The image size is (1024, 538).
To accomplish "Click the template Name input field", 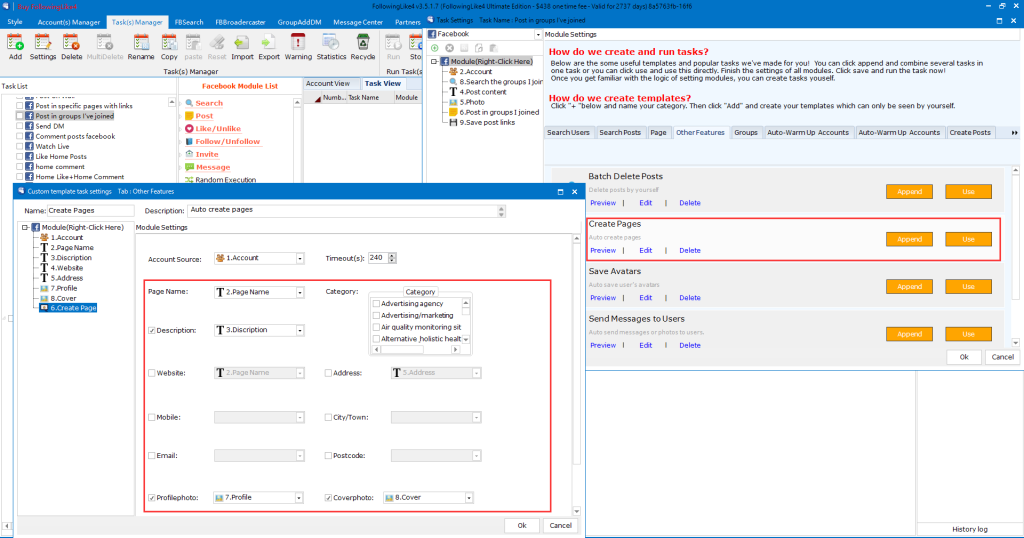I will (90, 211).
